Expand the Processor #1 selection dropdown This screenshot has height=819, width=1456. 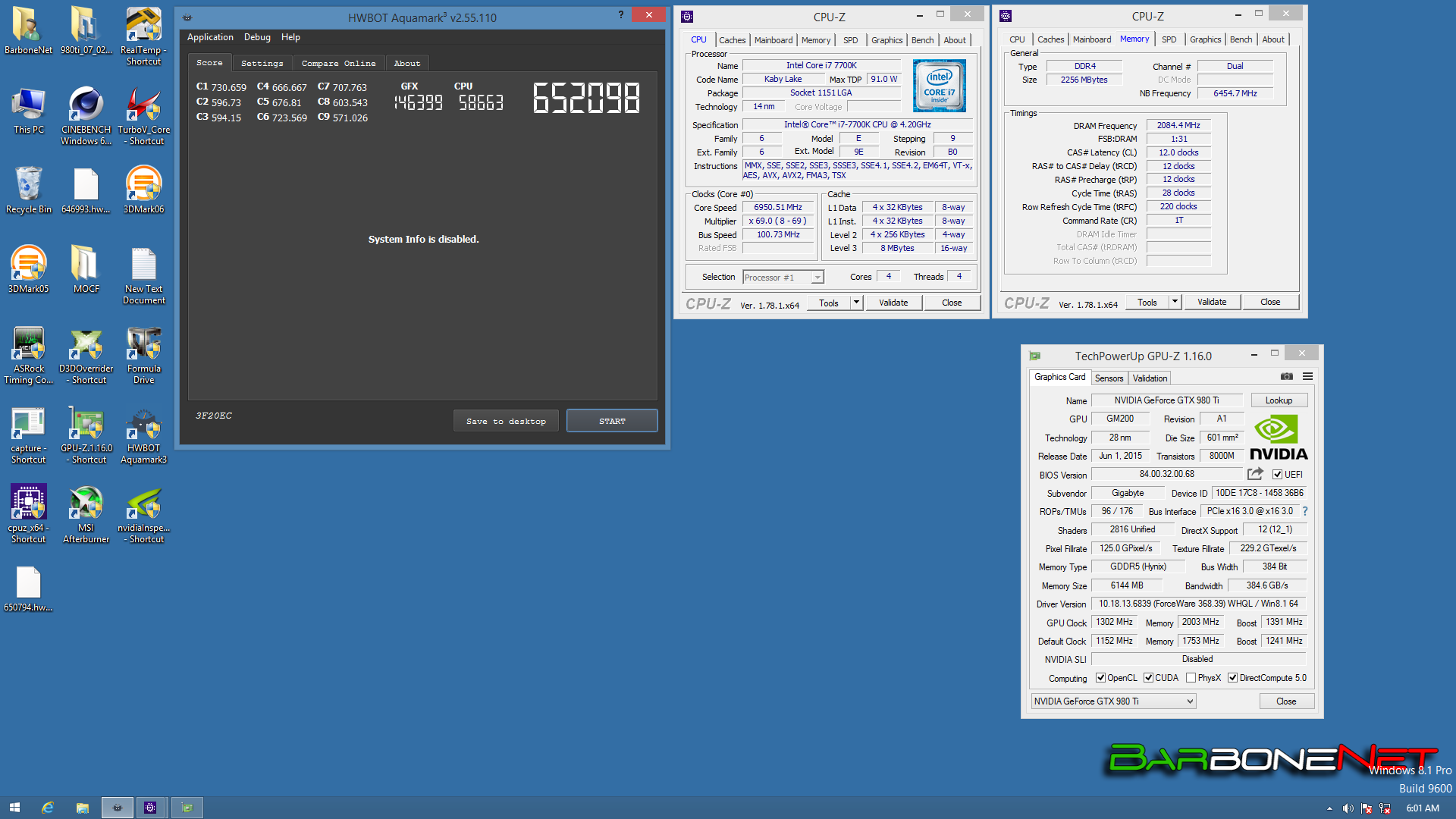click(817, 278)
